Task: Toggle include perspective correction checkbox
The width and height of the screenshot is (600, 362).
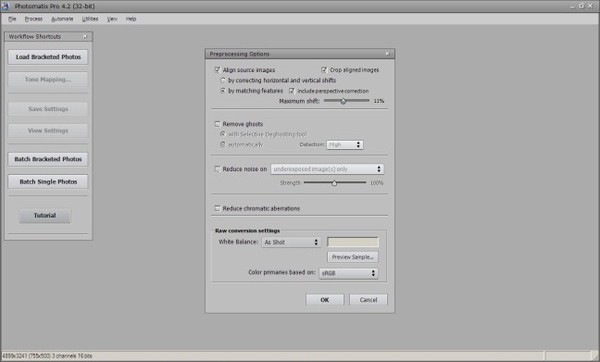Action: click(x=292, y=91)
